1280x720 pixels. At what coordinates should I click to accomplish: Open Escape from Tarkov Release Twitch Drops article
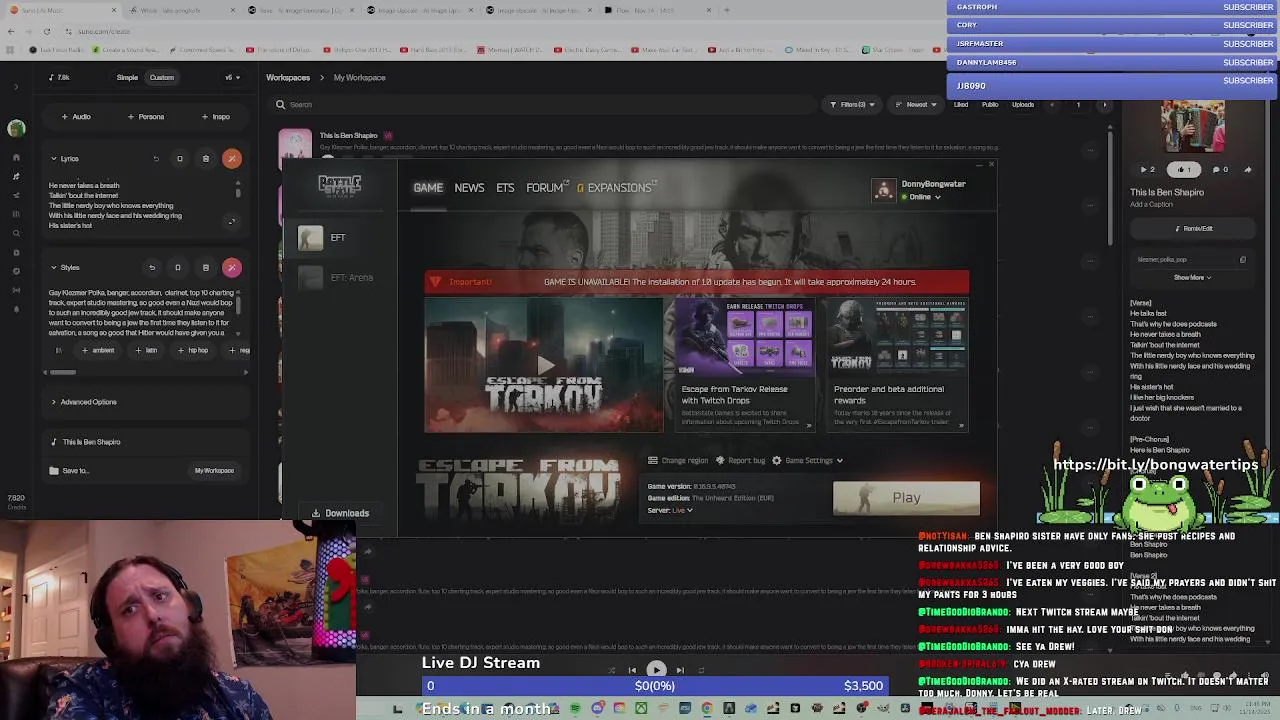click(x=743, y=365)
